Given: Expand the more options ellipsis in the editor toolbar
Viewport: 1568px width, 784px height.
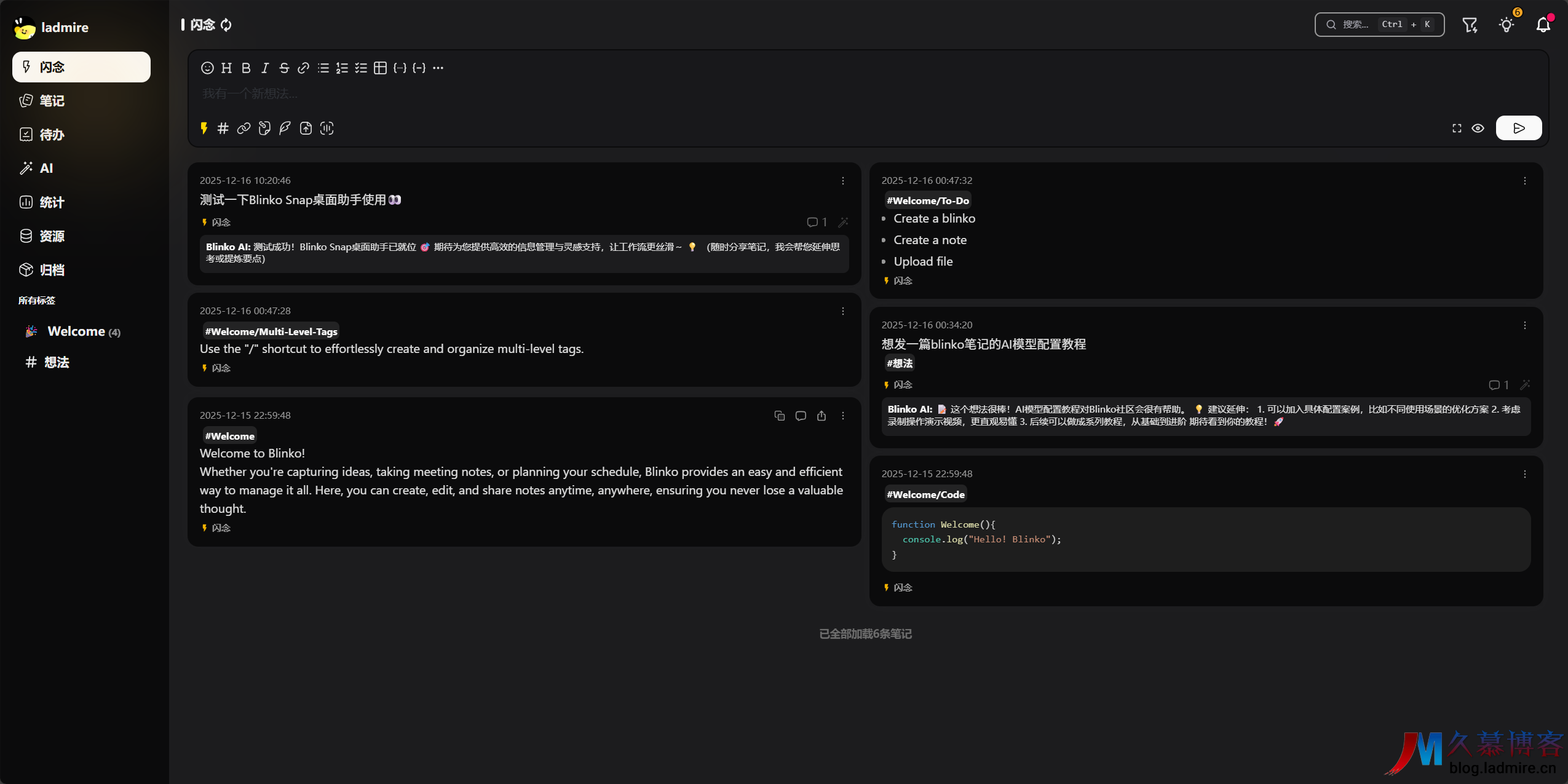Looking at the screenshot, I should pos(438,68).
